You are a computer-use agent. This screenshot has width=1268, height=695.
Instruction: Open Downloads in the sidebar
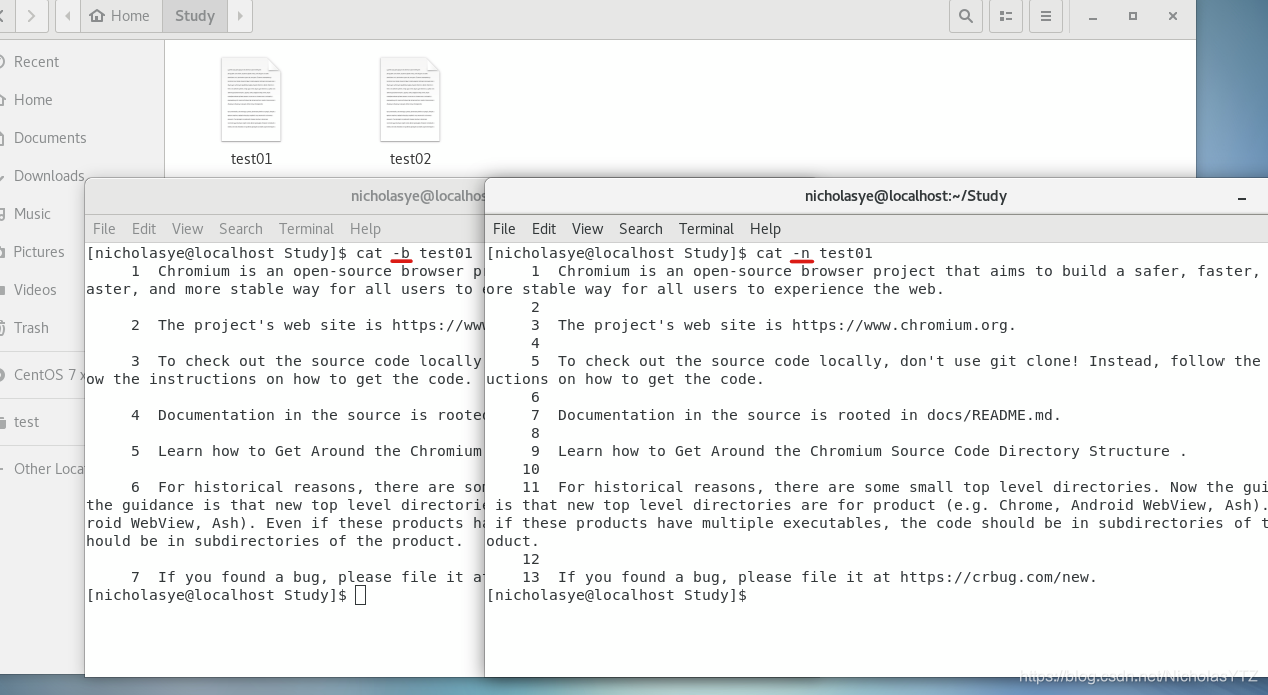tap(48, 176)
